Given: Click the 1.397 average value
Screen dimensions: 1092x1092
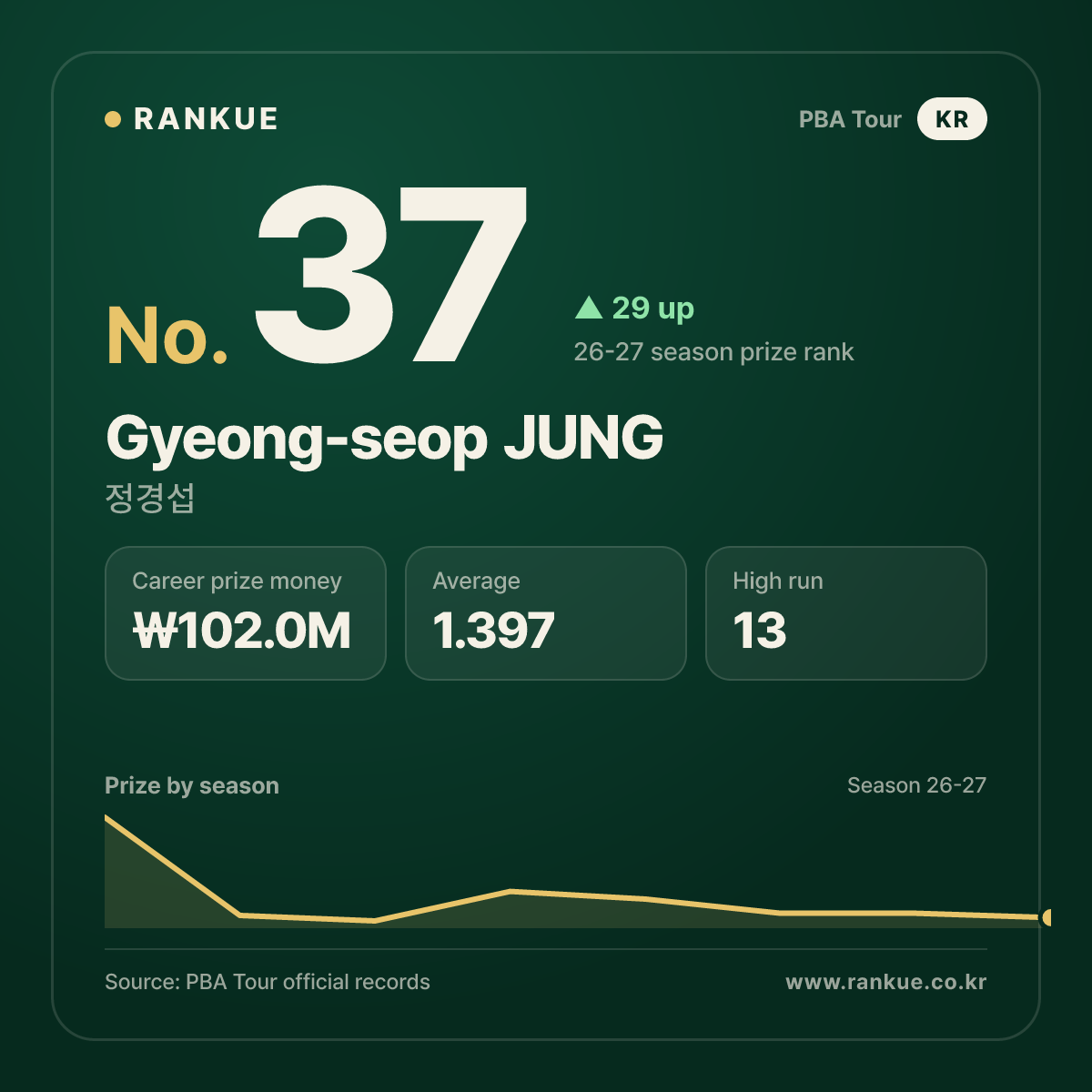Looking at the screenshot, I should point(493,631).
